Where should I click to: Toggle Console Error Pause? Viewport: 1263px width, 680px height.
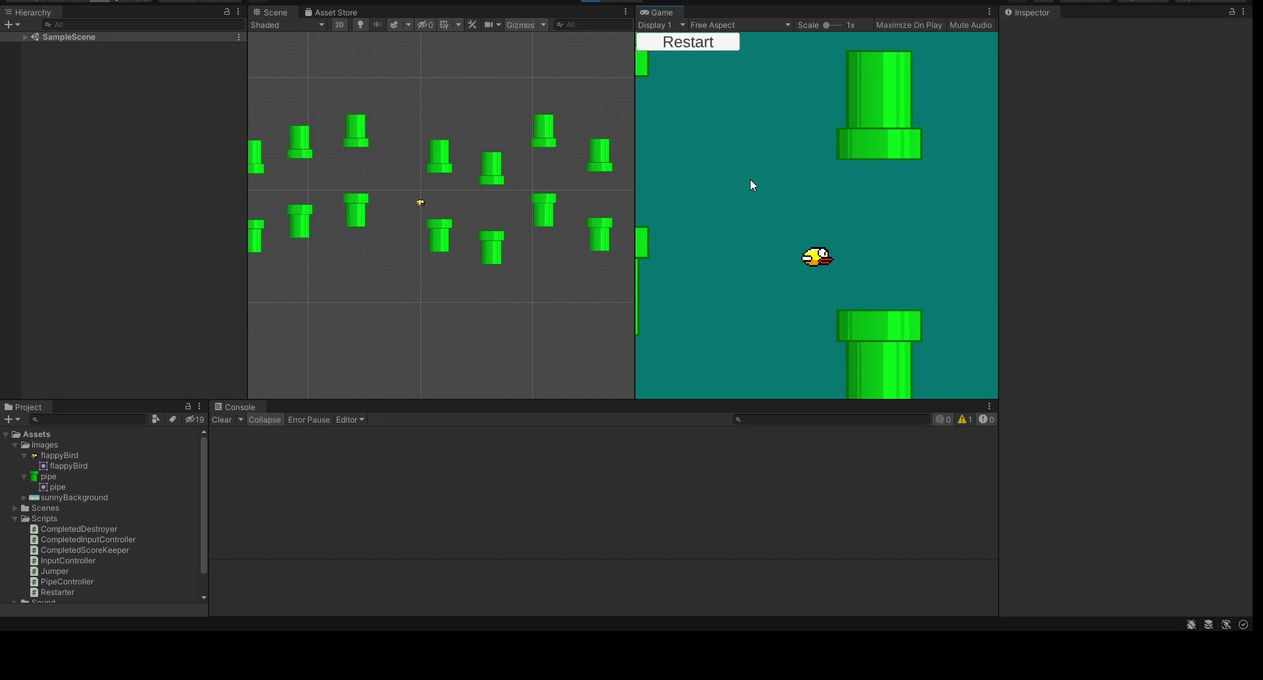[x=309, y=420]
